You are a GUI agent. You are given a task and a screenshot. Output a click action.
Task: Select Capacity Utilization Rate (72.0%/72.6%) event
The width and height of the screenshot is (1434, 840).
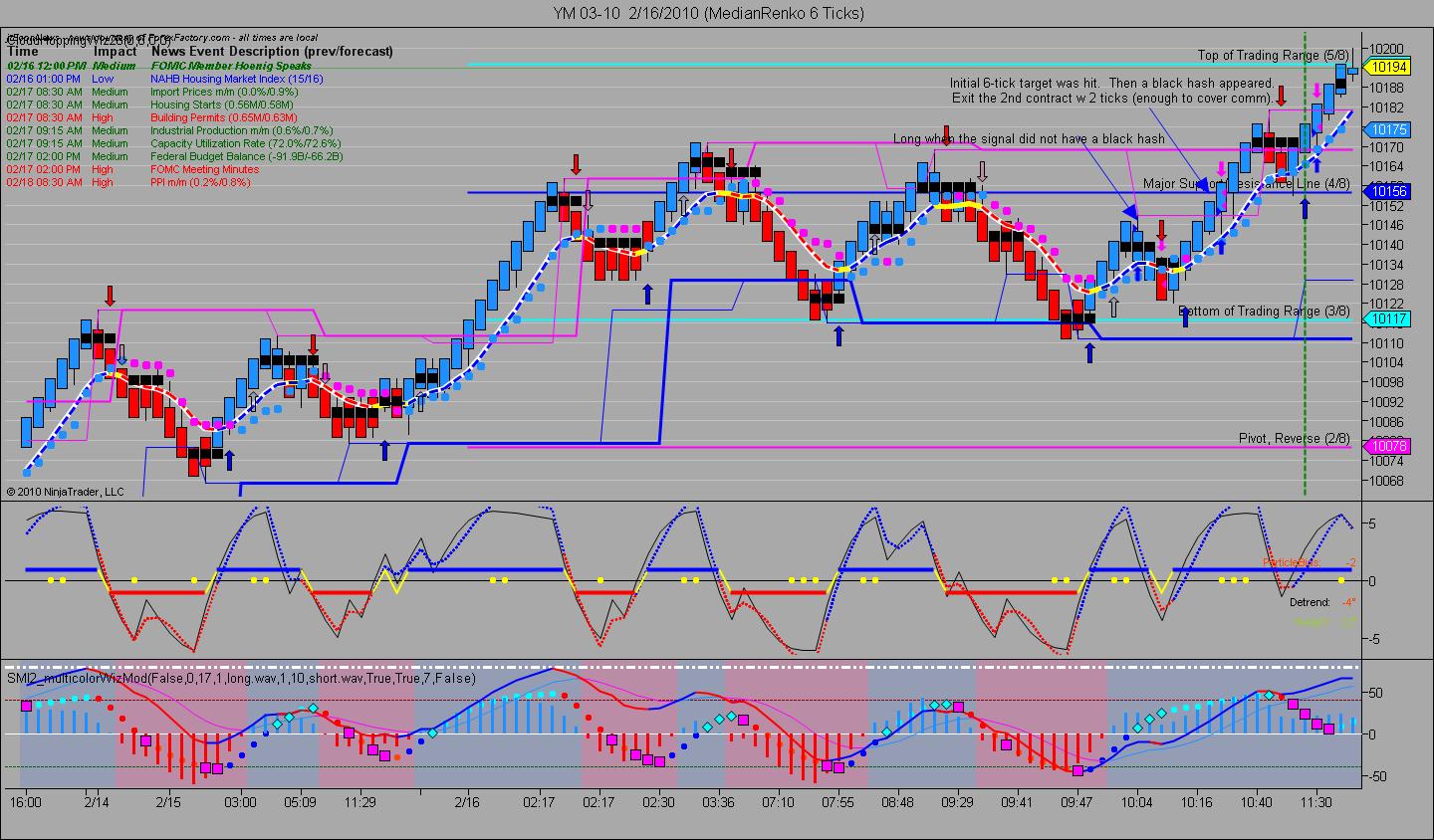click(246, 143)
